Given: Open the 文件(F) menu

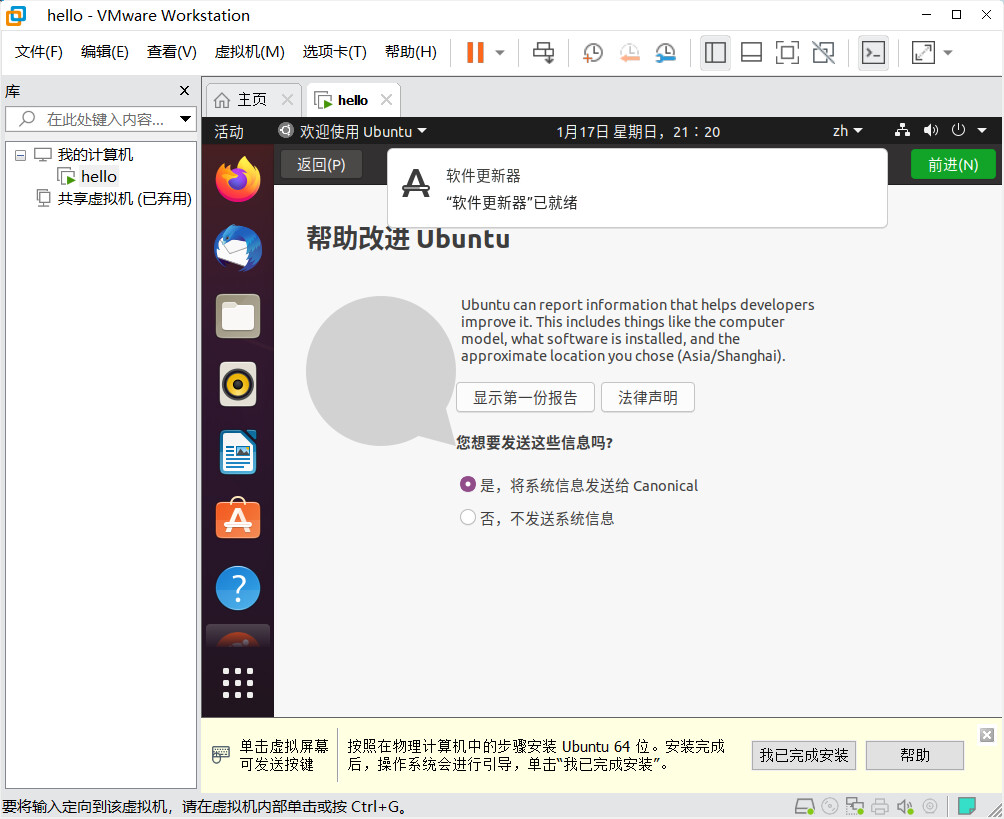Looking at the screenshot, I should pos(38,52).
